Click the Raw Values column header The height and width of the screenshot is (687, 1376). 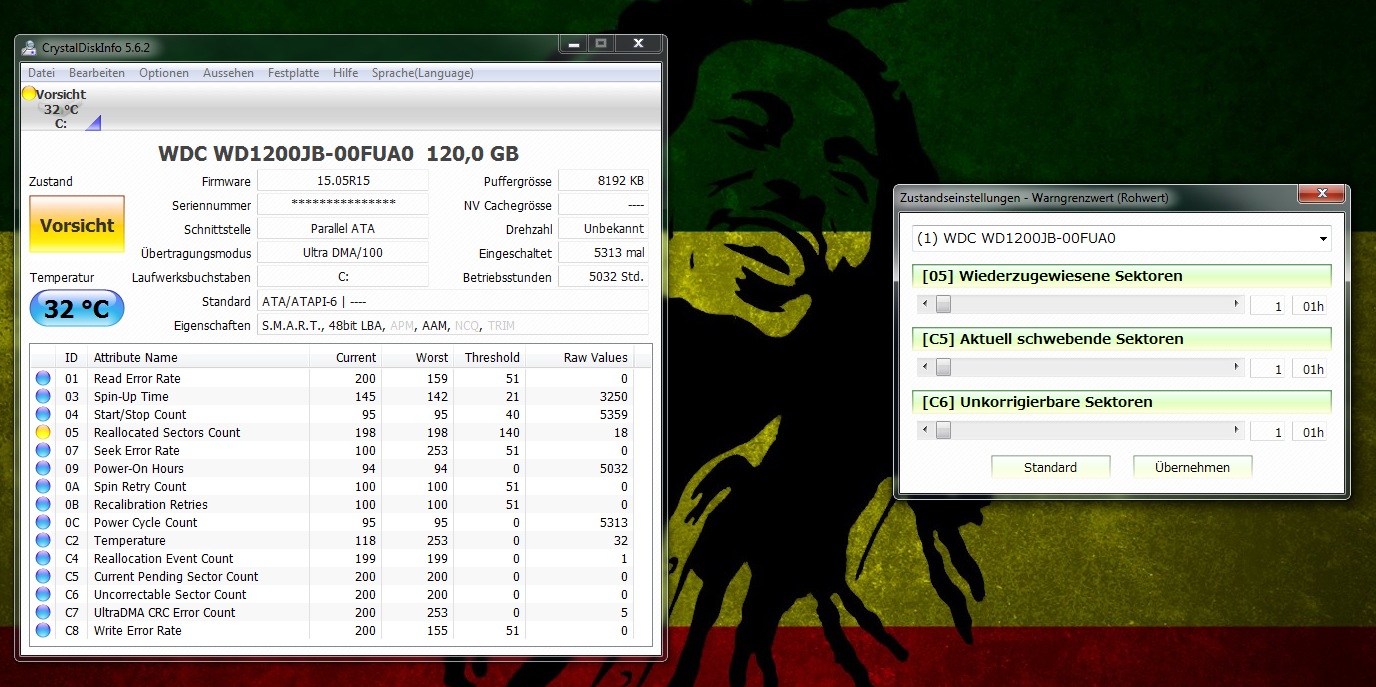point(580,357)
